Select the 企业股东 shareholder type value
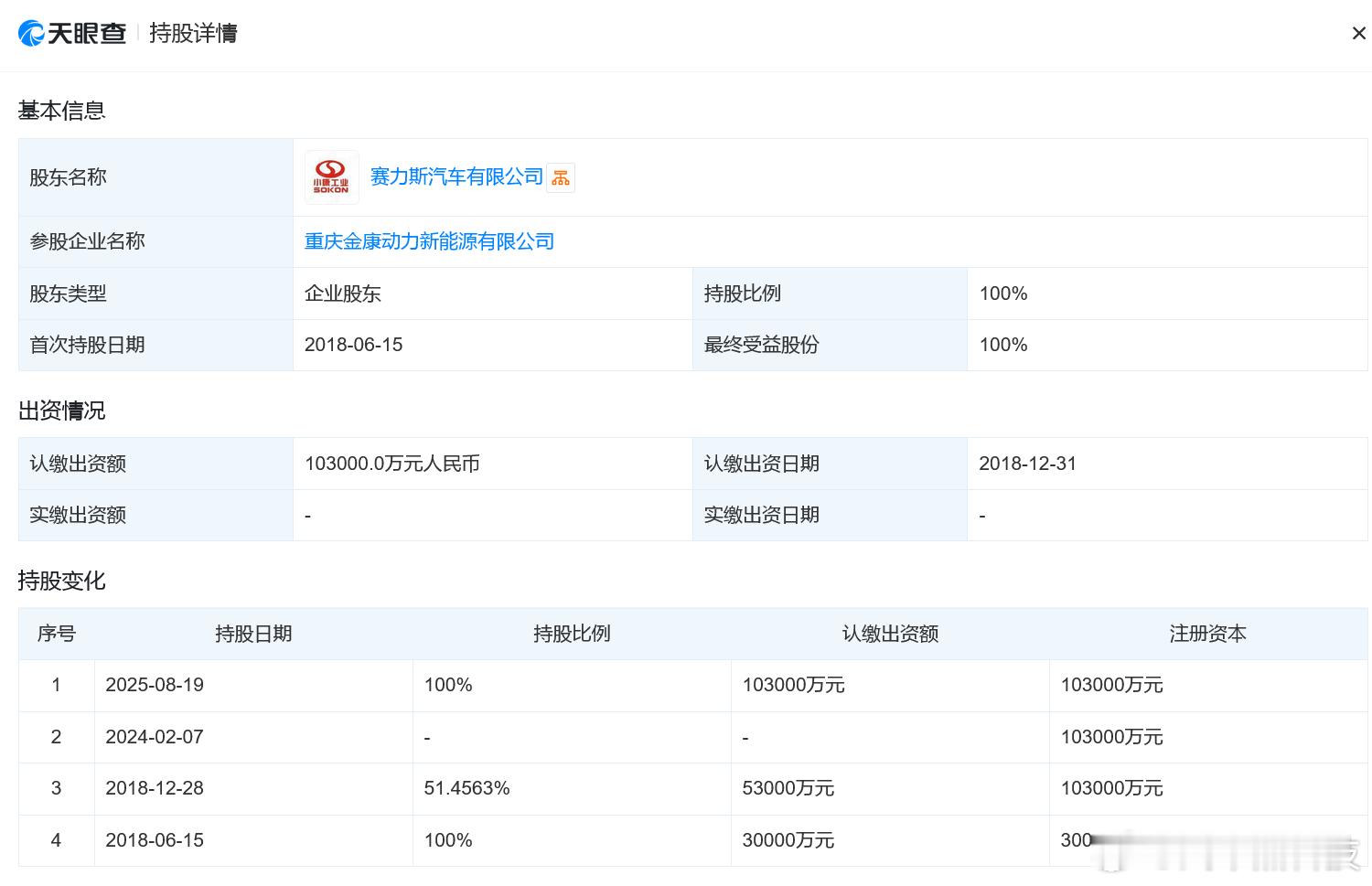Screen dimensions: 1372x886 (343, 294)
